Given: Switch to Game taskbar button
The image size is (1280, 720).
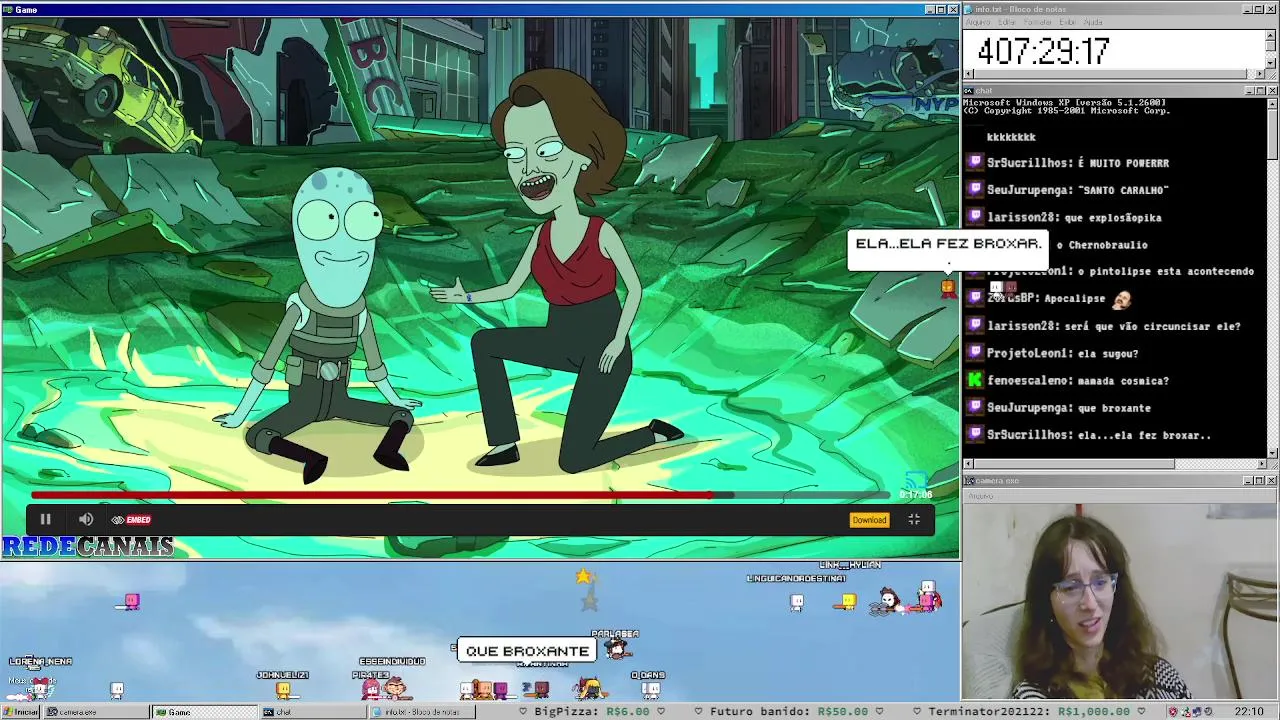Looking at the screenshot, I should tap(204, 712).
